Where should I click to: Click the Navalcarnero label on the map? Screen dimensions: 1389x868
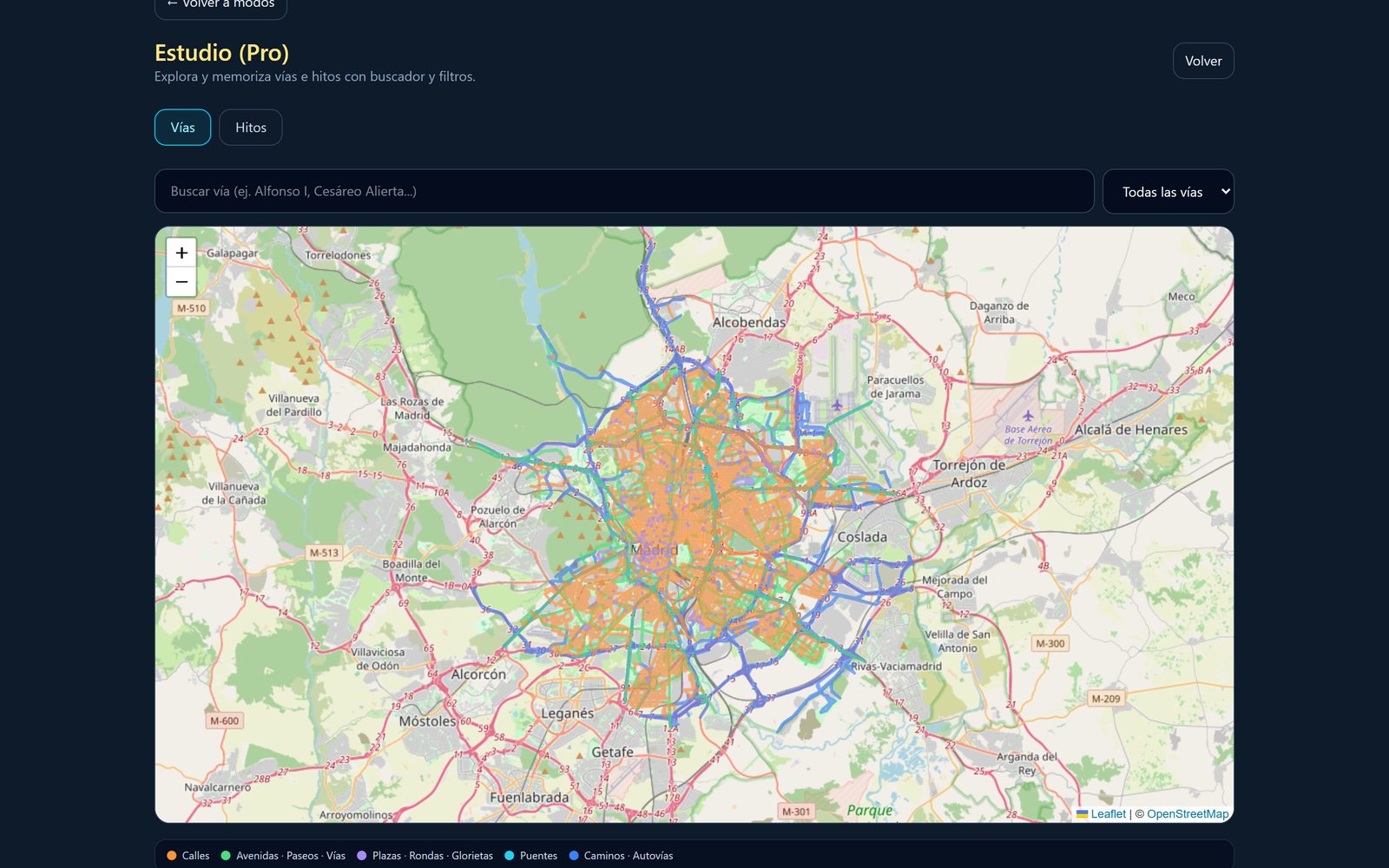point(217,788)
